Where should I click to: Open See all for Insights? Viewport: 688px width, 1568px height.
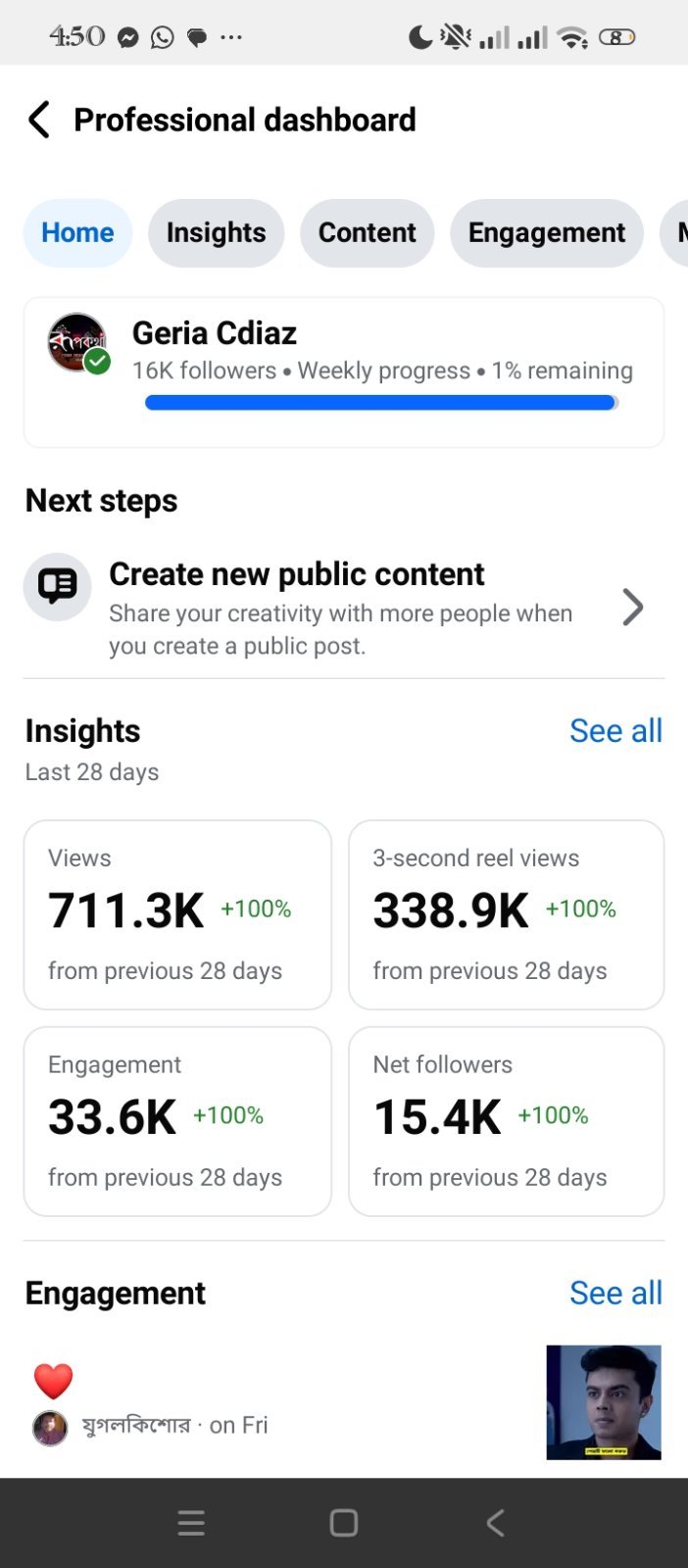click(615, 731)
